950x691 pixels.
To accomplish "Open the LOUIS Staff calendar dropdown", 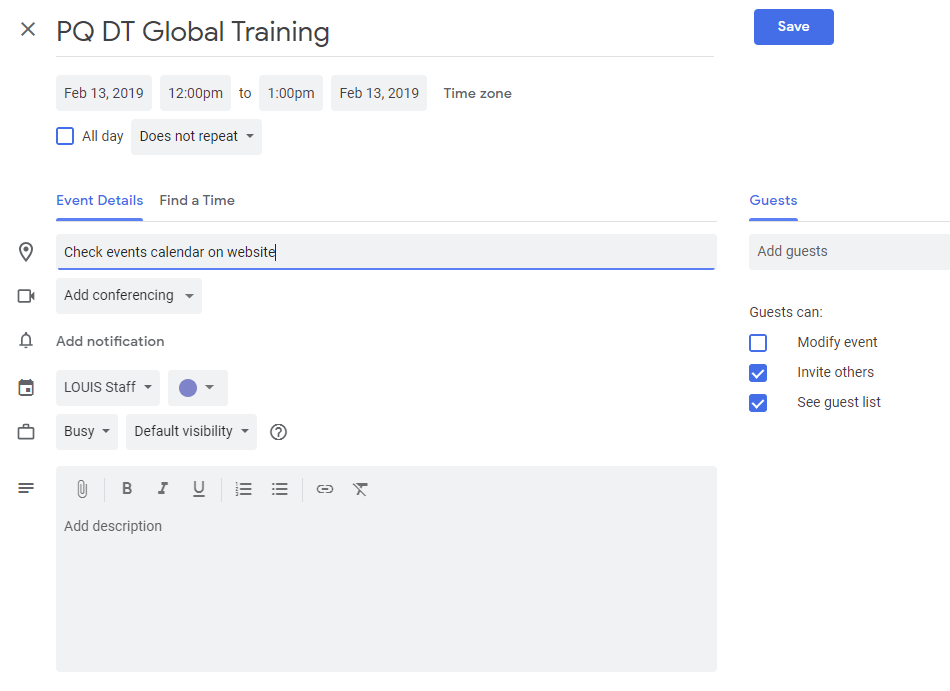I will (108, 388).
